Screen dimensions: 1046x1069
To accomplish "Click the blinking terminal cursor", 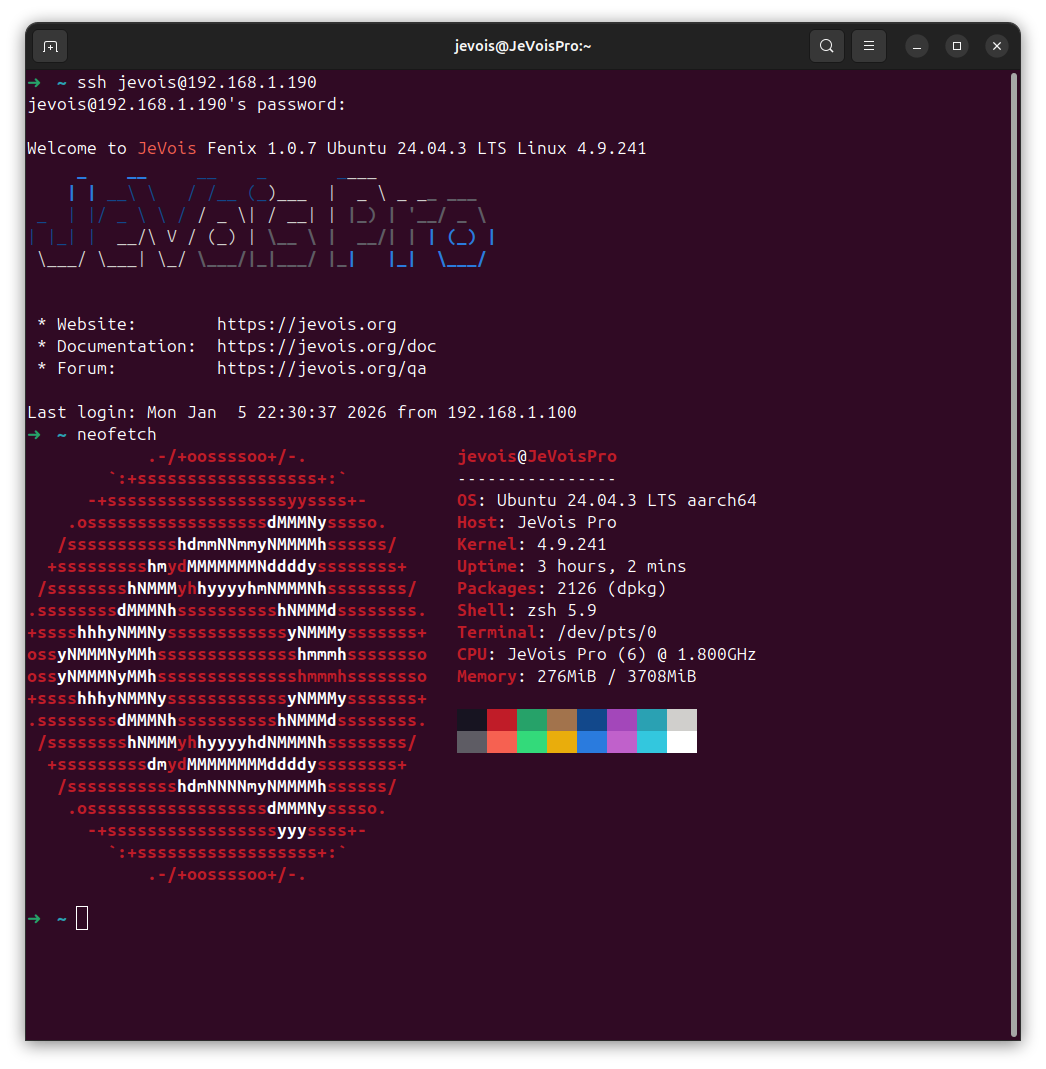I will (83, 917).
